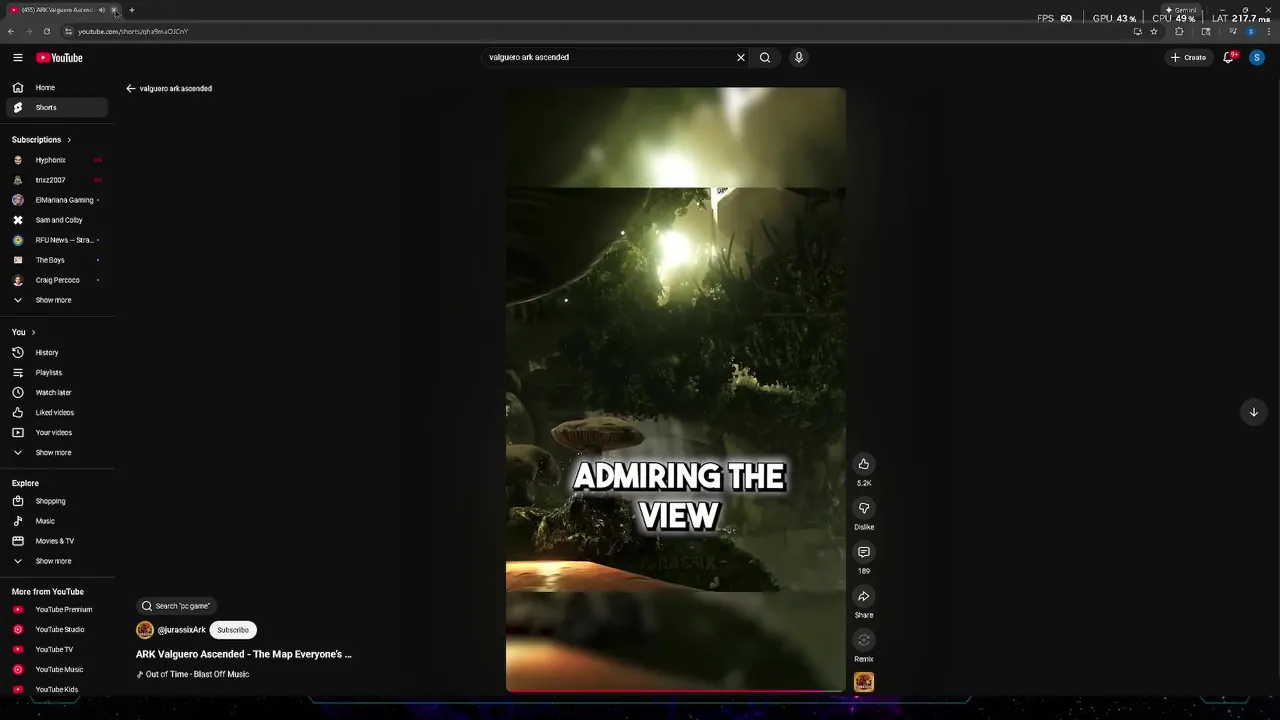Open Liked videos
Screen dimensions: 1280x720
point(56,413)
